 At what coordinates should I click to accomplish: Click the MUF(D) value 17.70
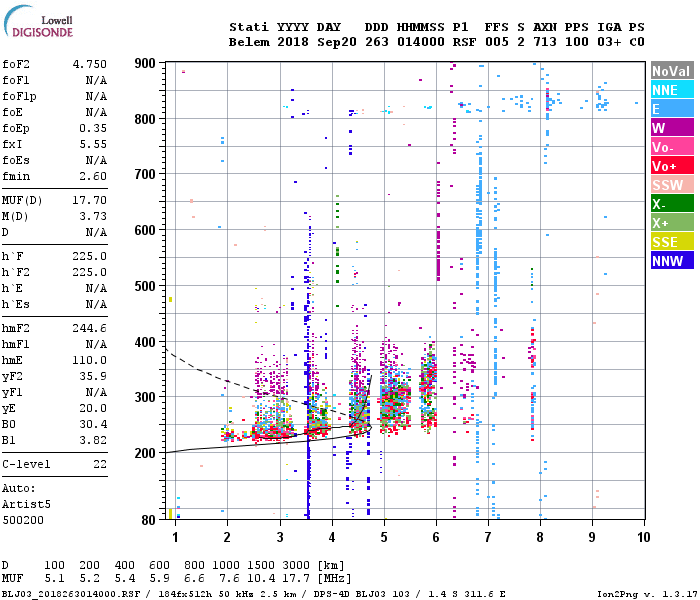[x=90, y=200]
